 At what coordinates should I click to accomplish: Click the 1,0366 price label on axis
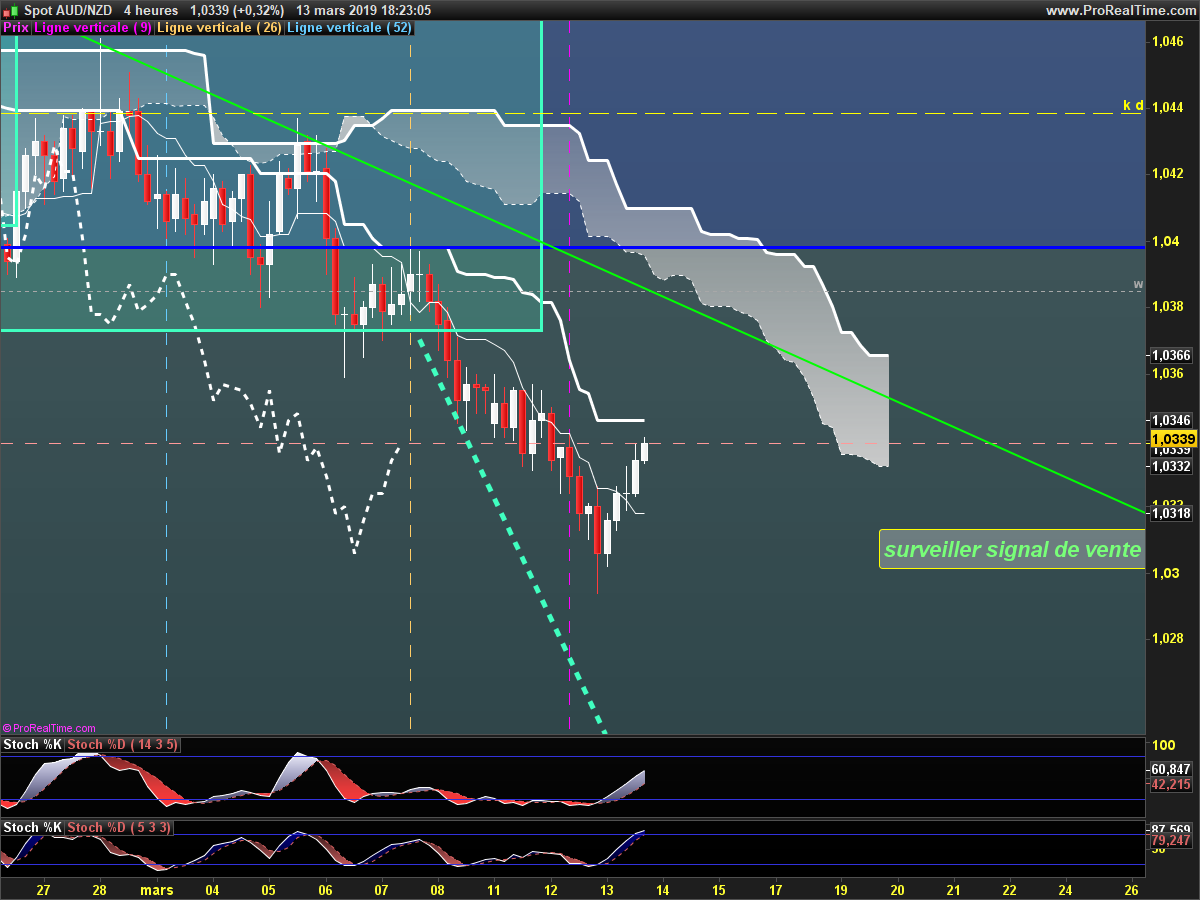pyautogui.click(x=1171, y=355)
